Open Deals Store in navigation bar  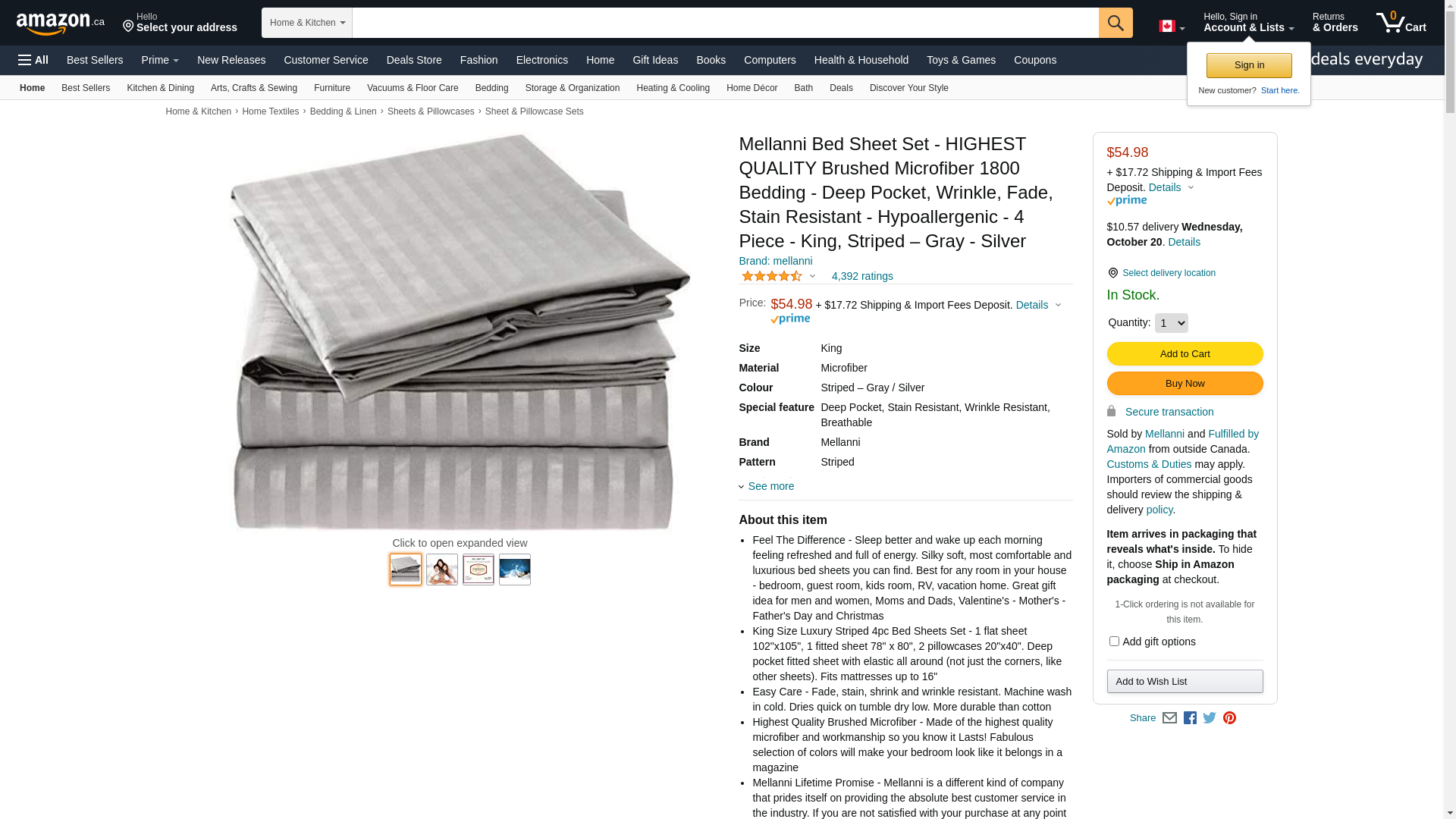414,60
